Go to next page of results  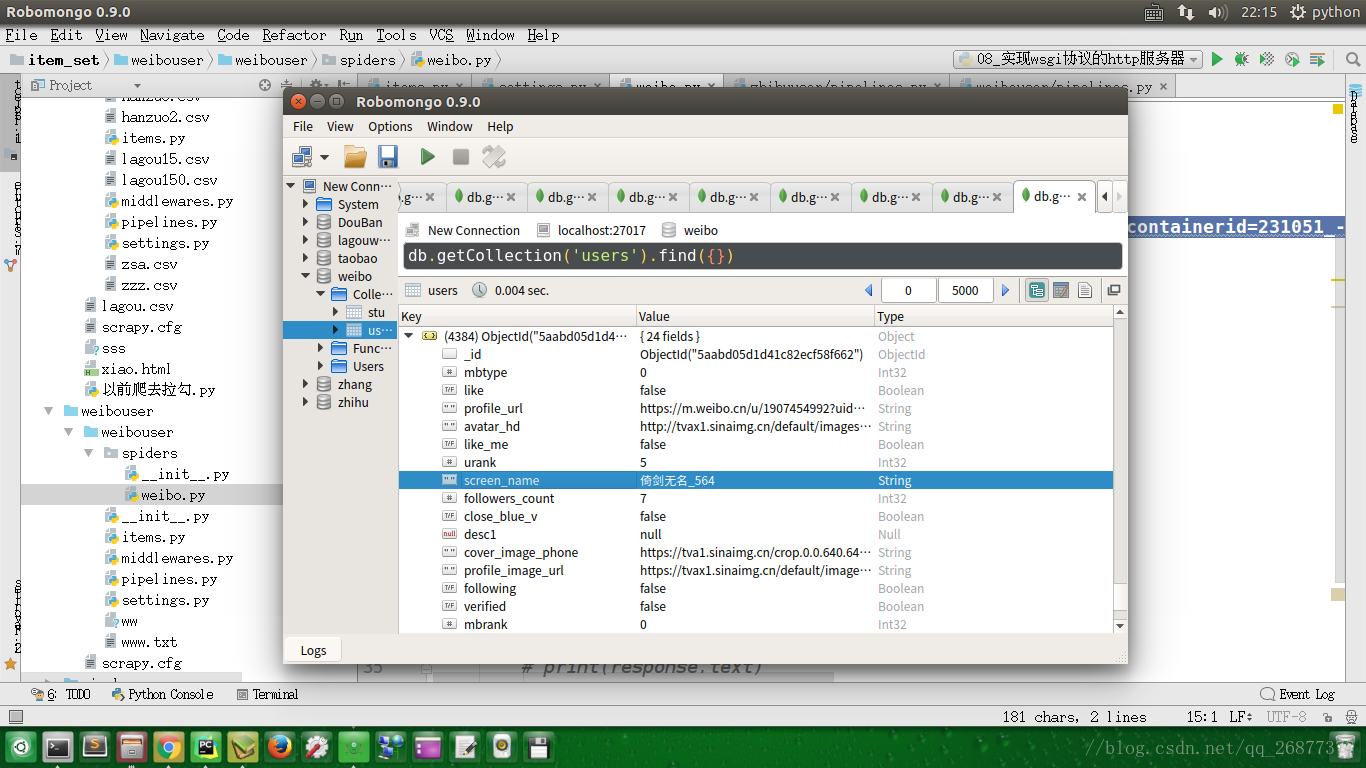1006,290
